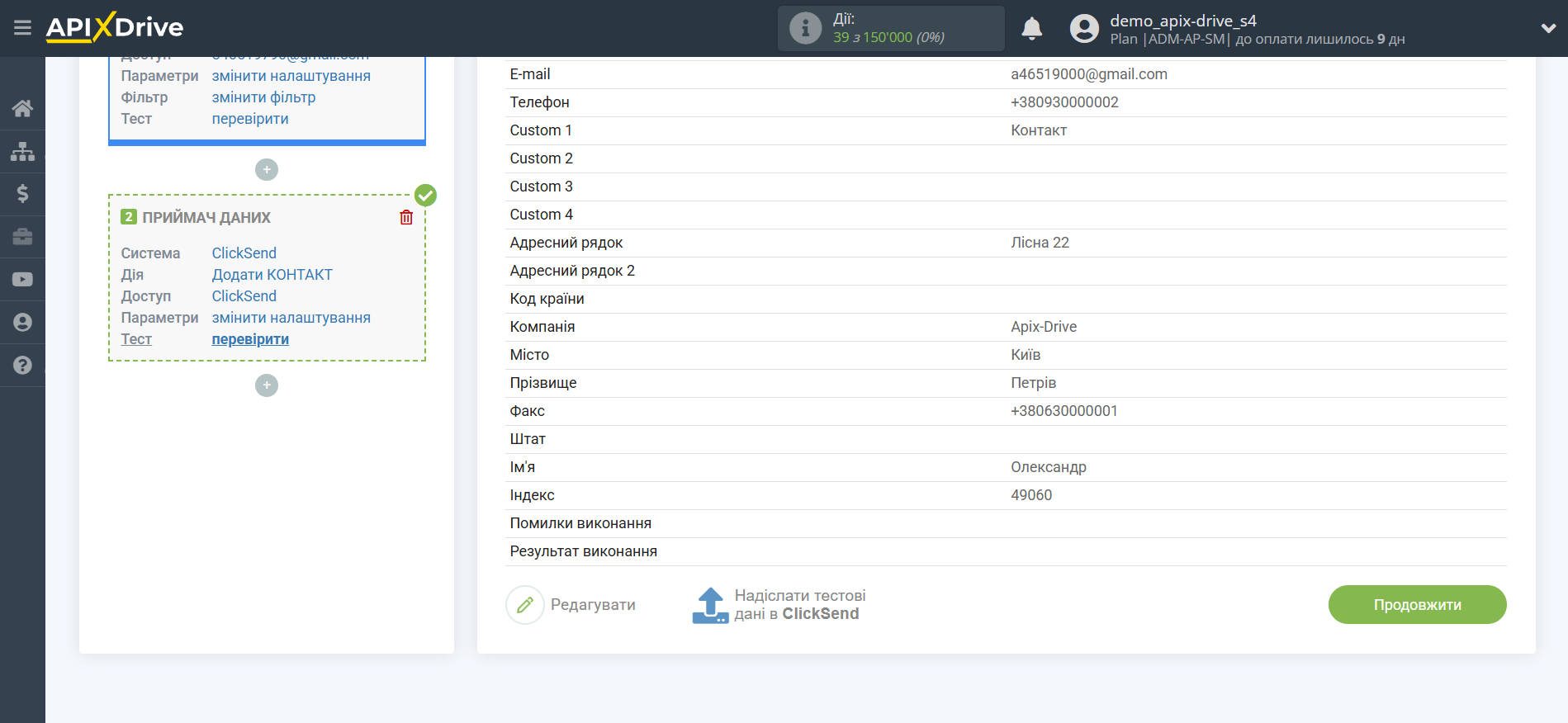Send test data to ClickSend
The width and height of the screenshot is (1568, 723).
click(x=799, y=605)
